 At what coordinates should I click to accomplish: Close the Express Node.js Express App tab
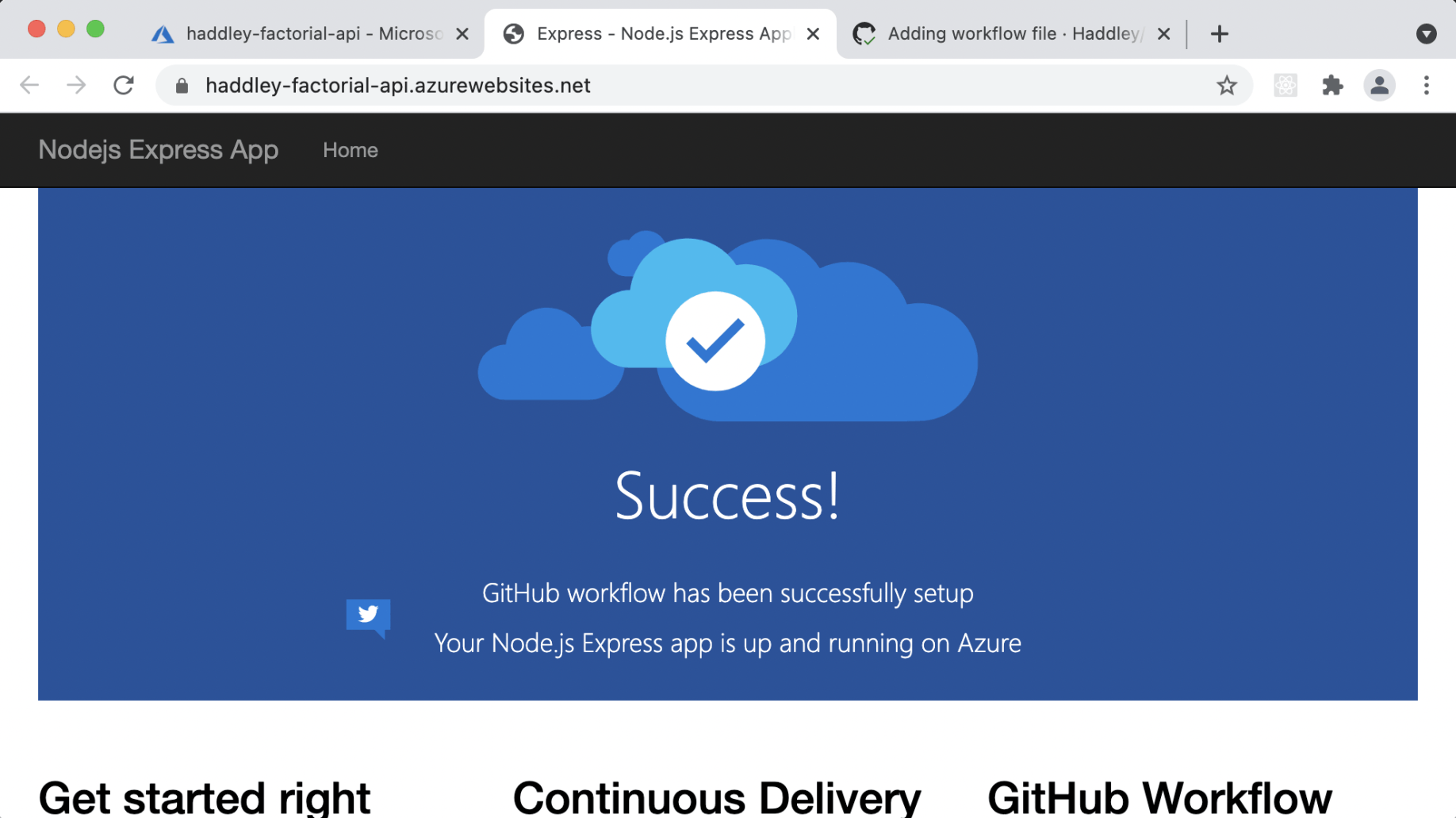[x=813, y=34]
